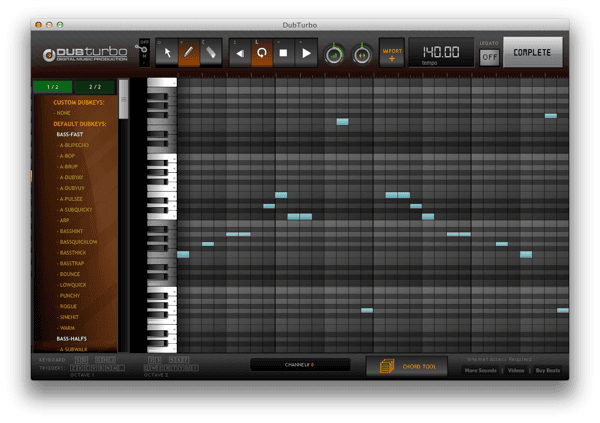The image size is (600, 423).
Task: Toggle the snap OFF switch near logo
Action: coord(144,53)
